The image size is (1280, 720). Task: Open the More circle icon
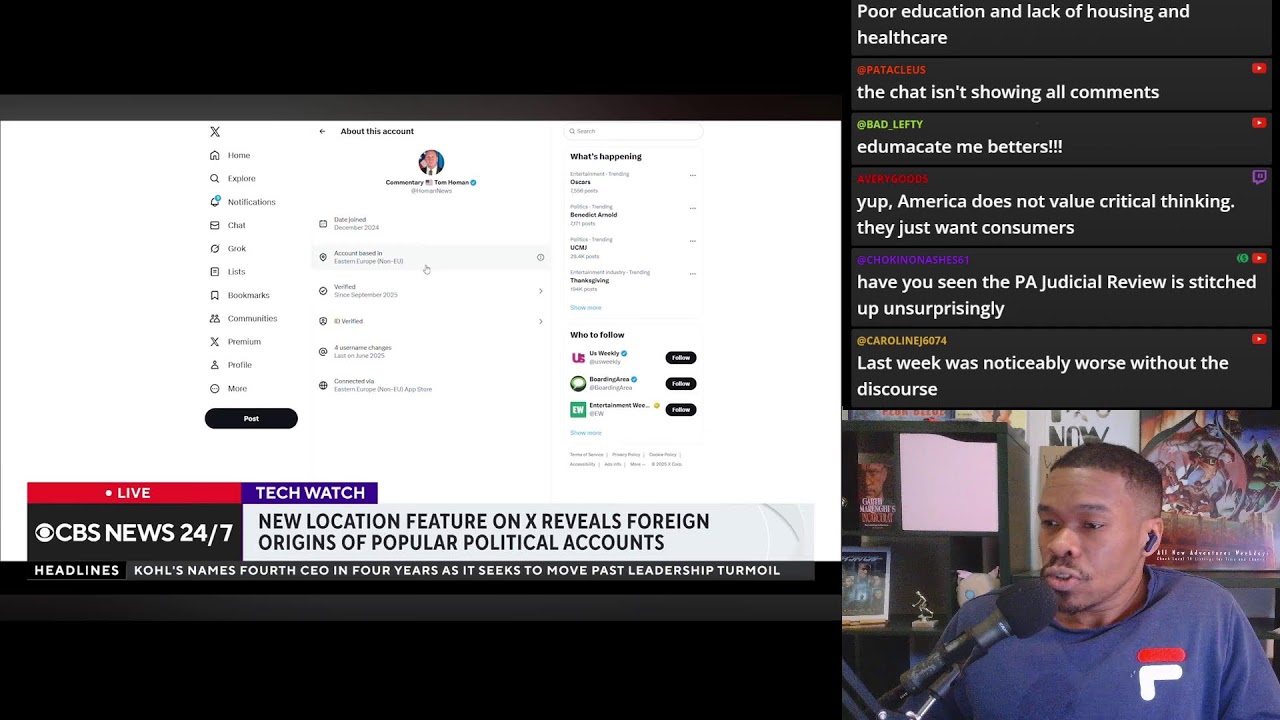tap(215, 388)
